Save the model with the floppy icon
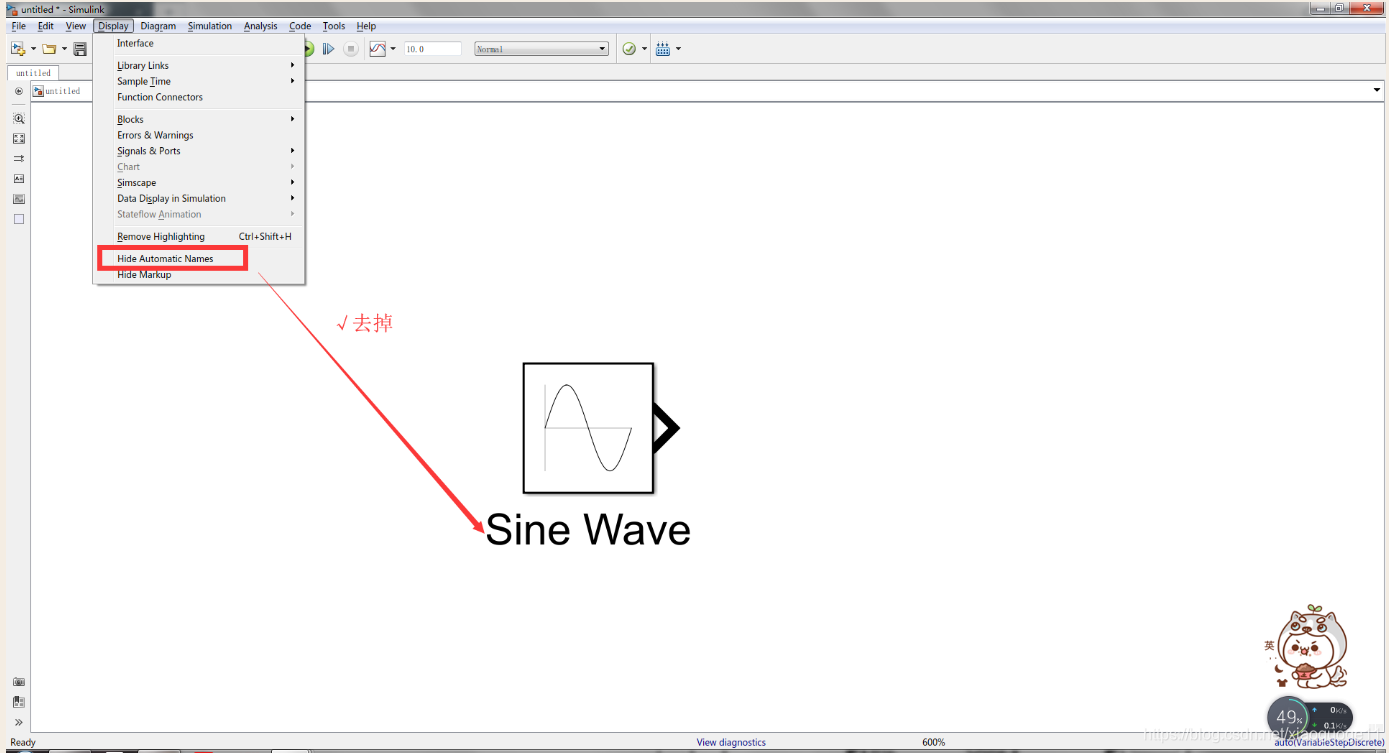 pos(80,48)
